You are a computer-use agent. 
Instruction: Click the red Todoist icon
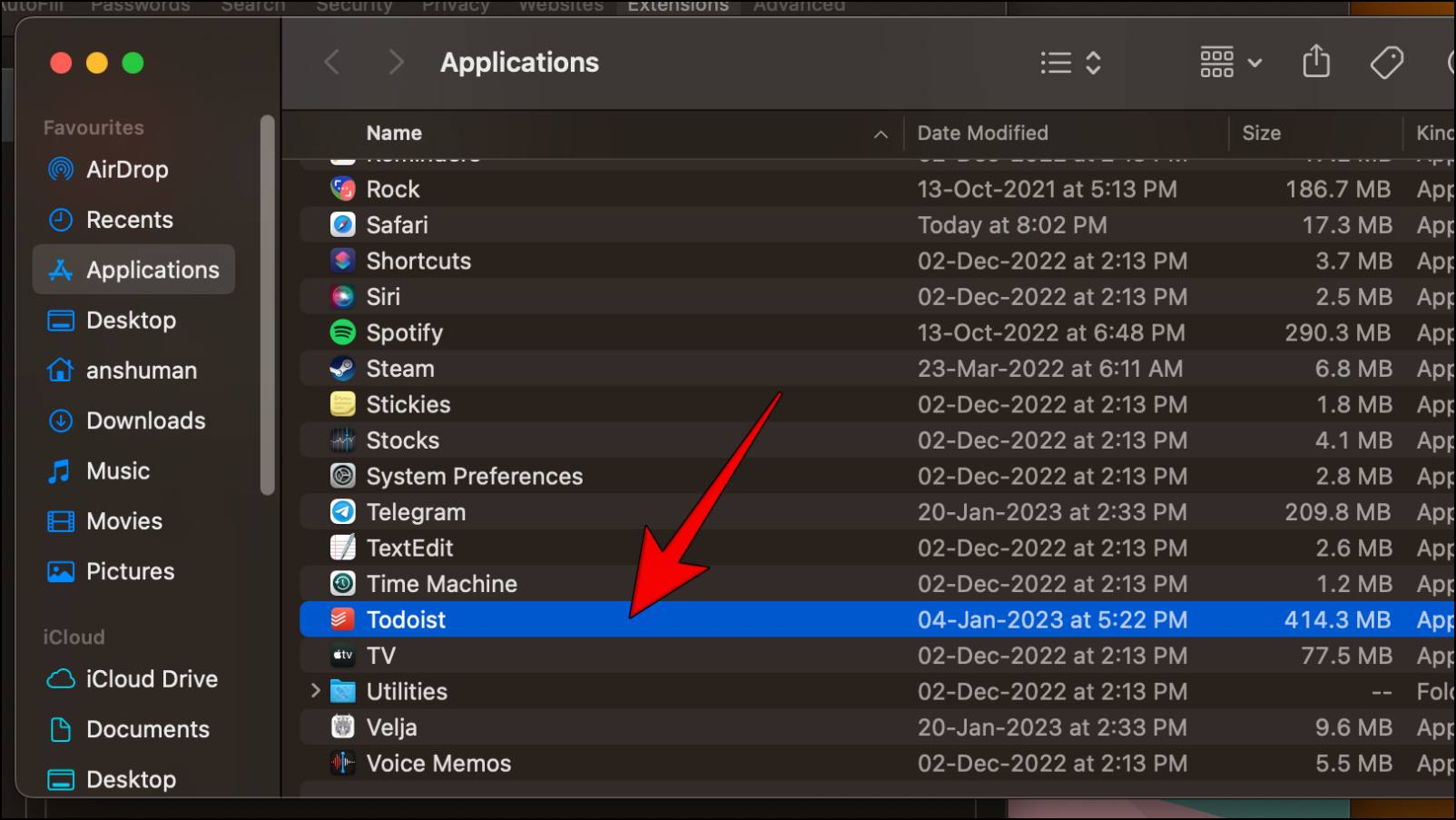tap(342, 619)
